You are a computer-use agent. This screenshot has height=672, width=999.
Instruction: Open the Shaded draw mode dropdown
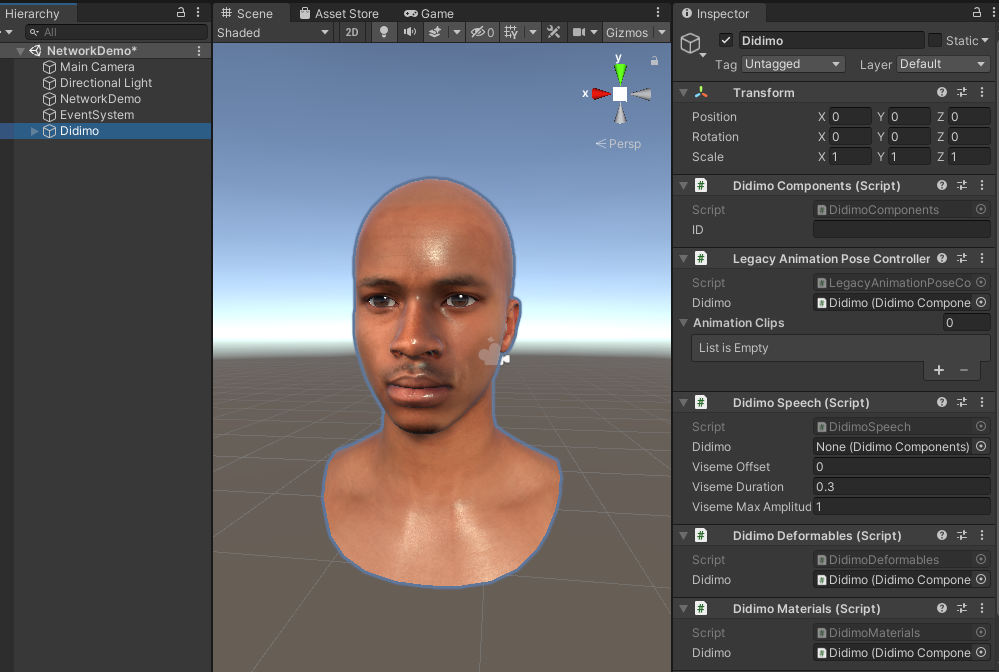(273, 32)
